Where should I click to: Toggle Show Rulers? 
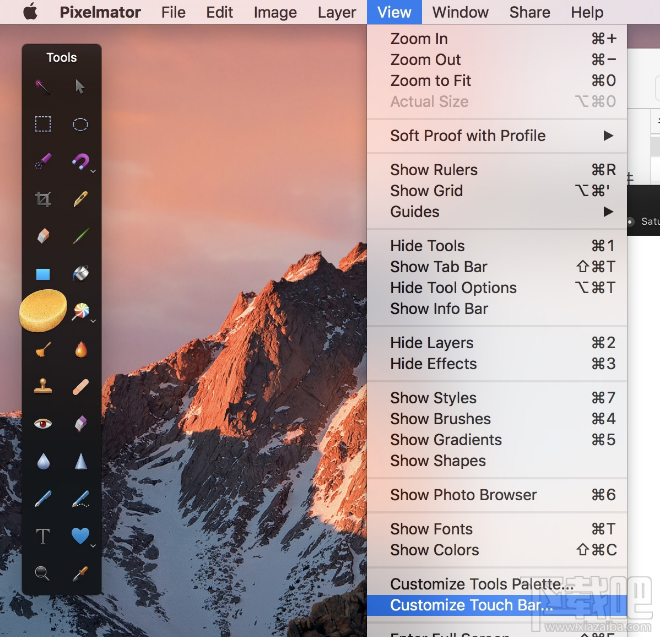click(497, 170)
